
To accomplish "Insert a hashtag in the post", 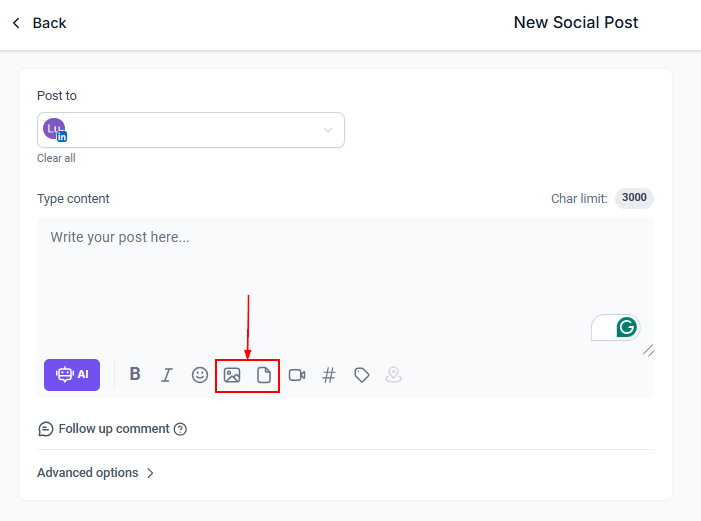I will click(x=329, y=375).
